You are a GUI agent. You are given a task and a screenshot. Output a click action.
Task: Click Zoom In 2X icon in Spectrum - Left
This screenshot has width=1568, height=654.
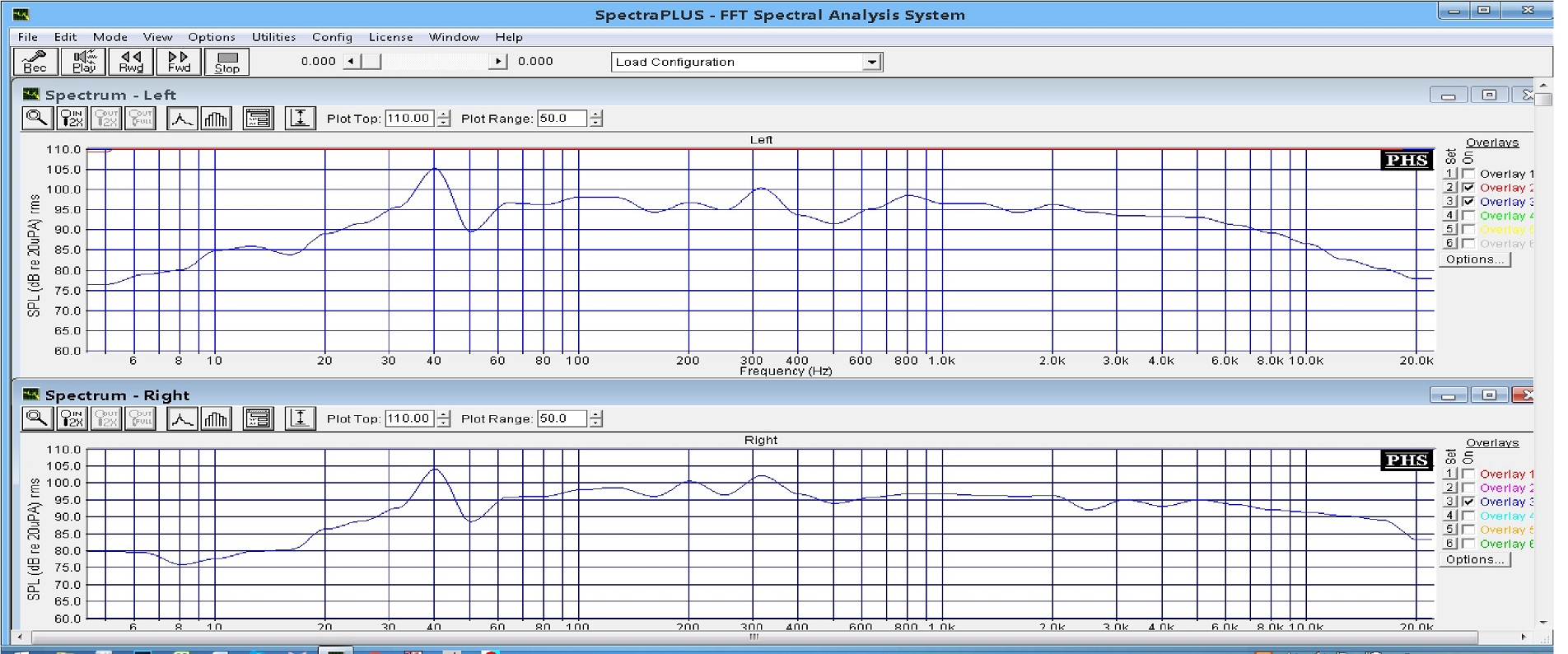[72, 119]
